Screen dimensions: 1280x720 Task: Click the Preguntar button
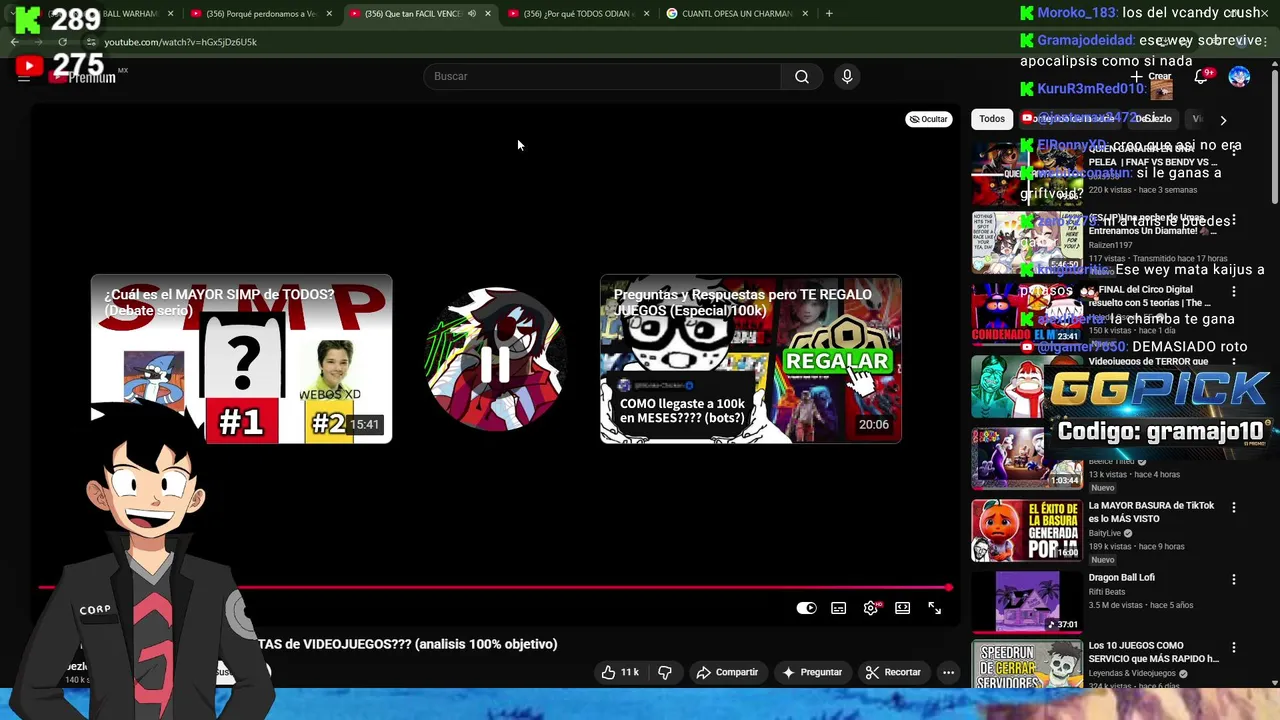tap(812, 672)
